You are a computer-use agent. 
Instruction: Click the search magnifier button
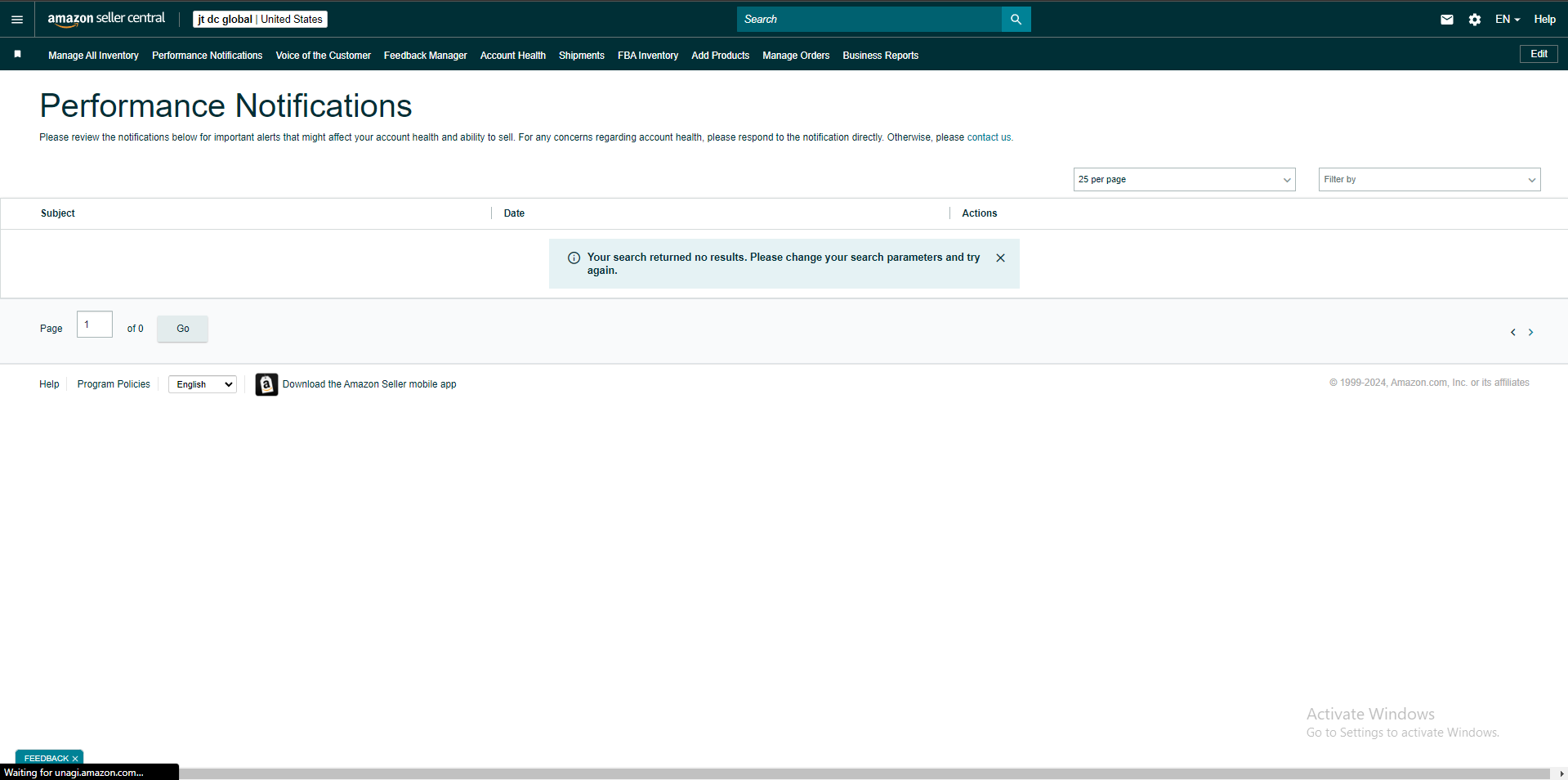coord(1016,19)
